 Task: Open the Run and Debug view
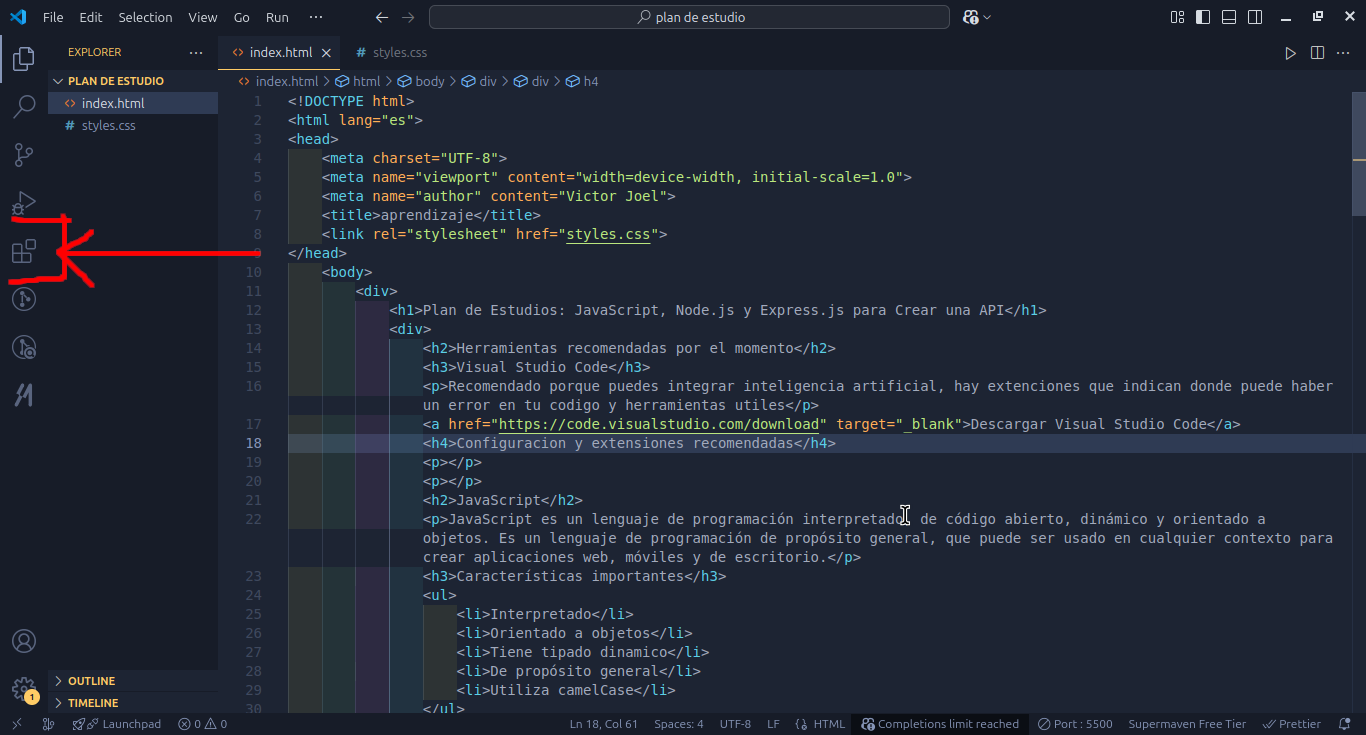(x=23, y=203)
